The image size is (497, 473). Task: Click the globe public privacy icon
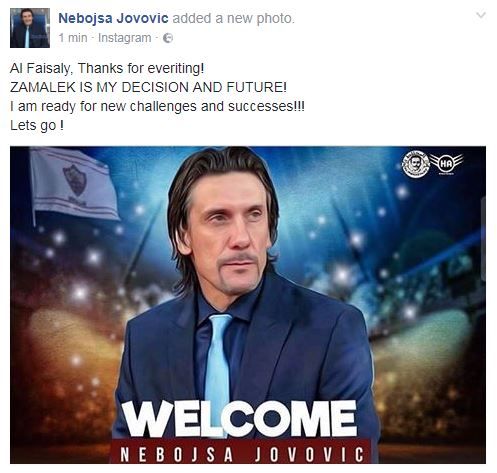coord(168,38)
